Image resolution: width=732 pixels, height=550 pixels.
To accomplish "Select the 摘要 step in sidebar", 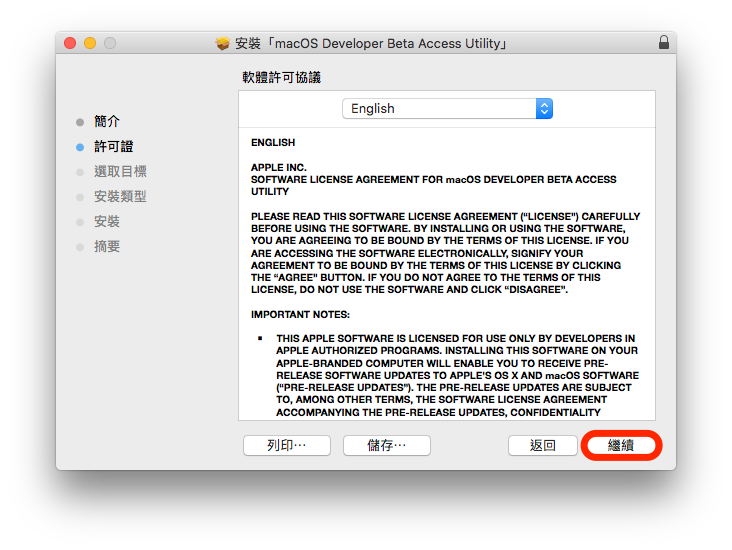I will coord(107,247).
